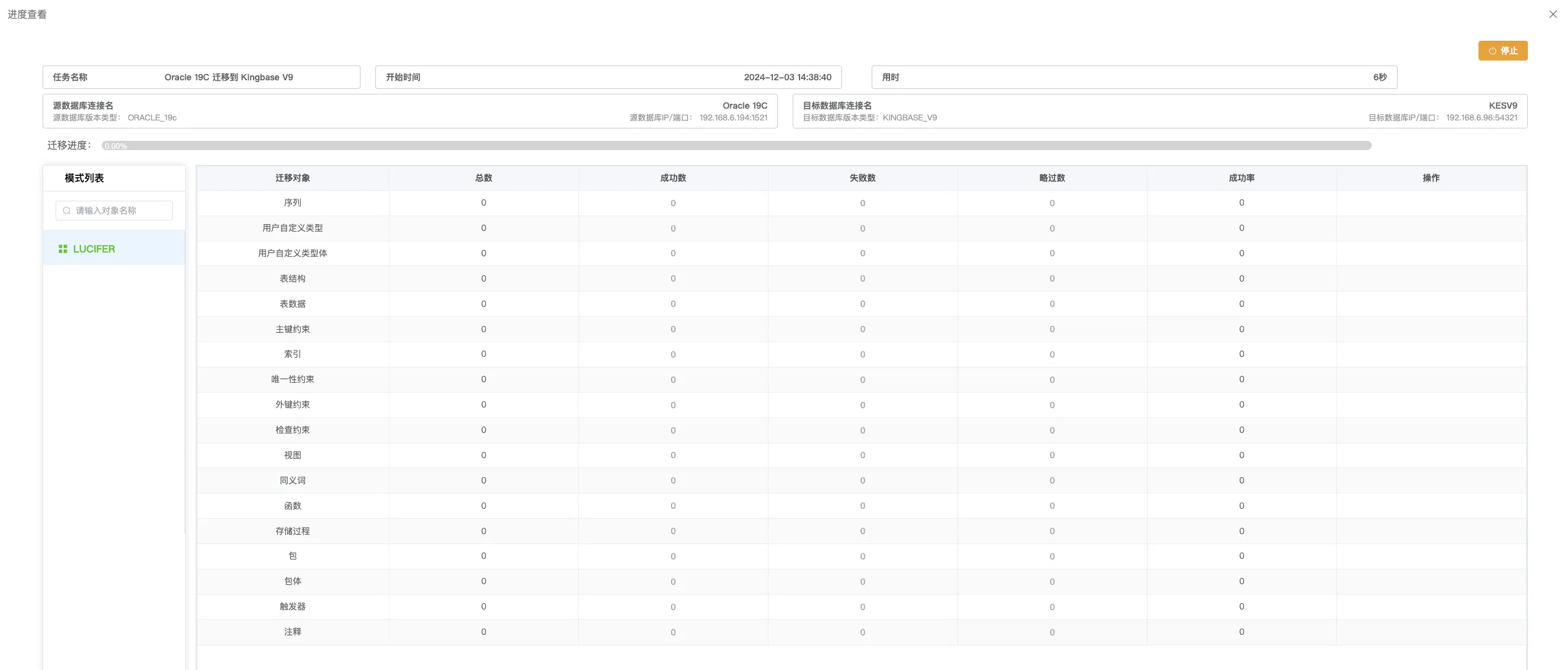Select the 触发器 migration row
This screenshot has height=670, width=1568.
293,606
